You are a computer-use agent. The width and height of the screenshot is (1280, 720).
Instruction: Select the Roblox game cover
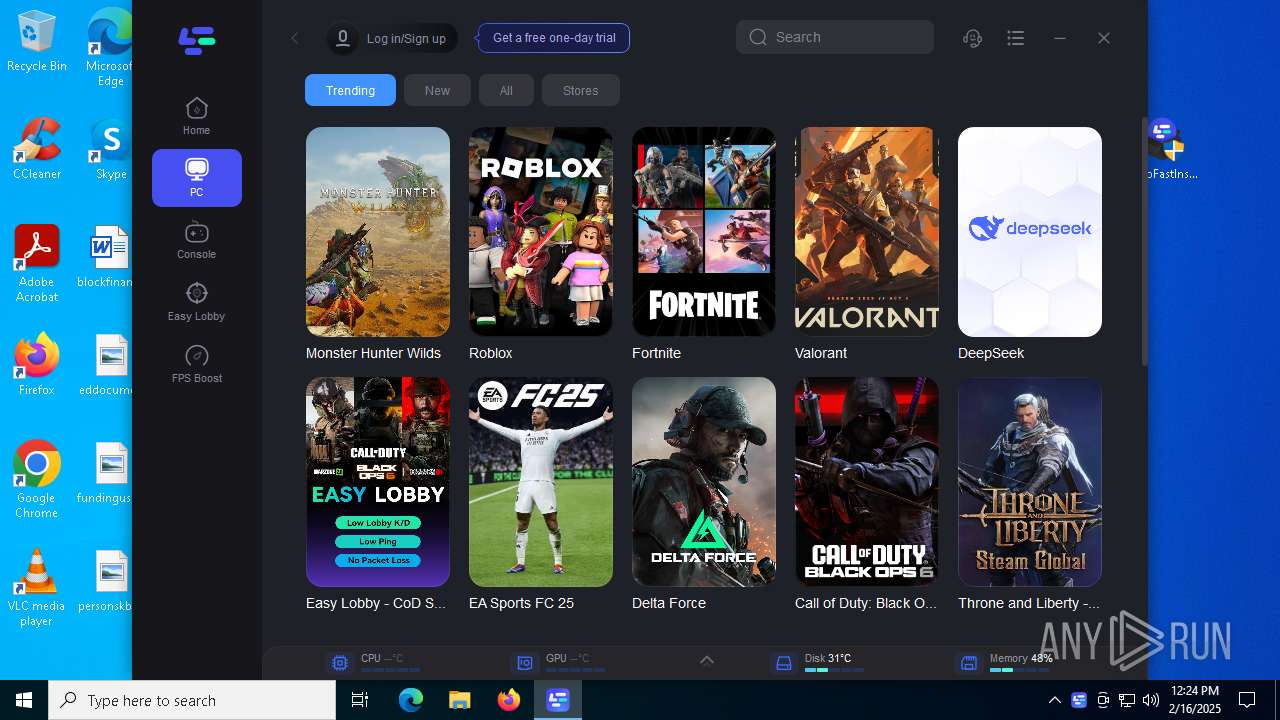click(541, 232)
